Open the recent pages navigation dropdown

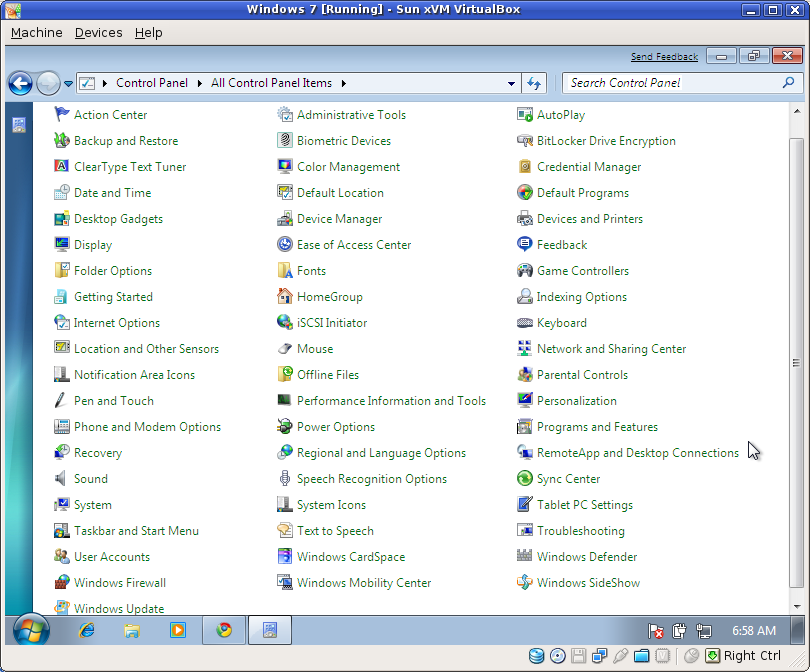coord(68,83)
